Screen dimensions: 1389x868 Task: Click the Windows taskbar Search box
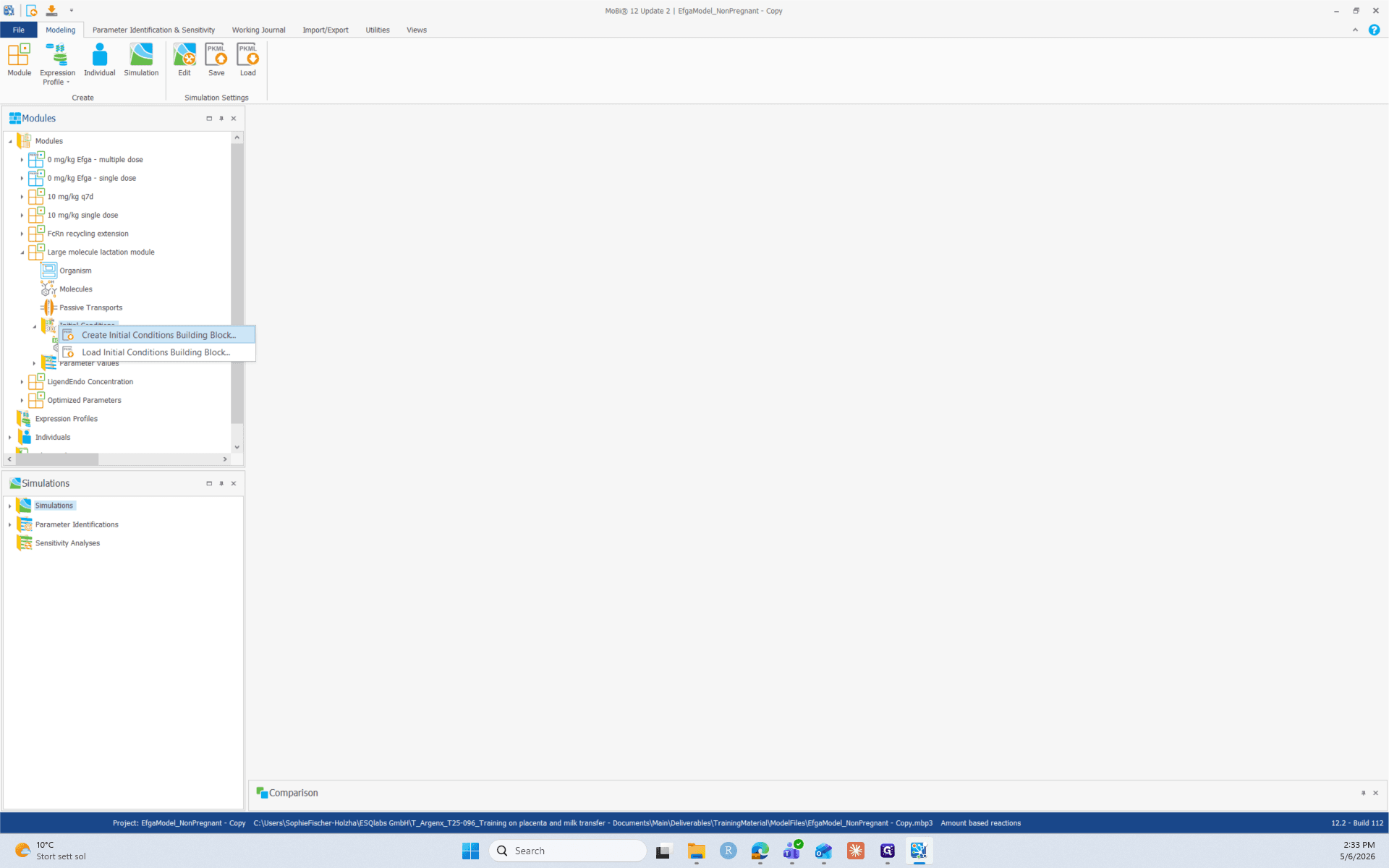(568, 851)
